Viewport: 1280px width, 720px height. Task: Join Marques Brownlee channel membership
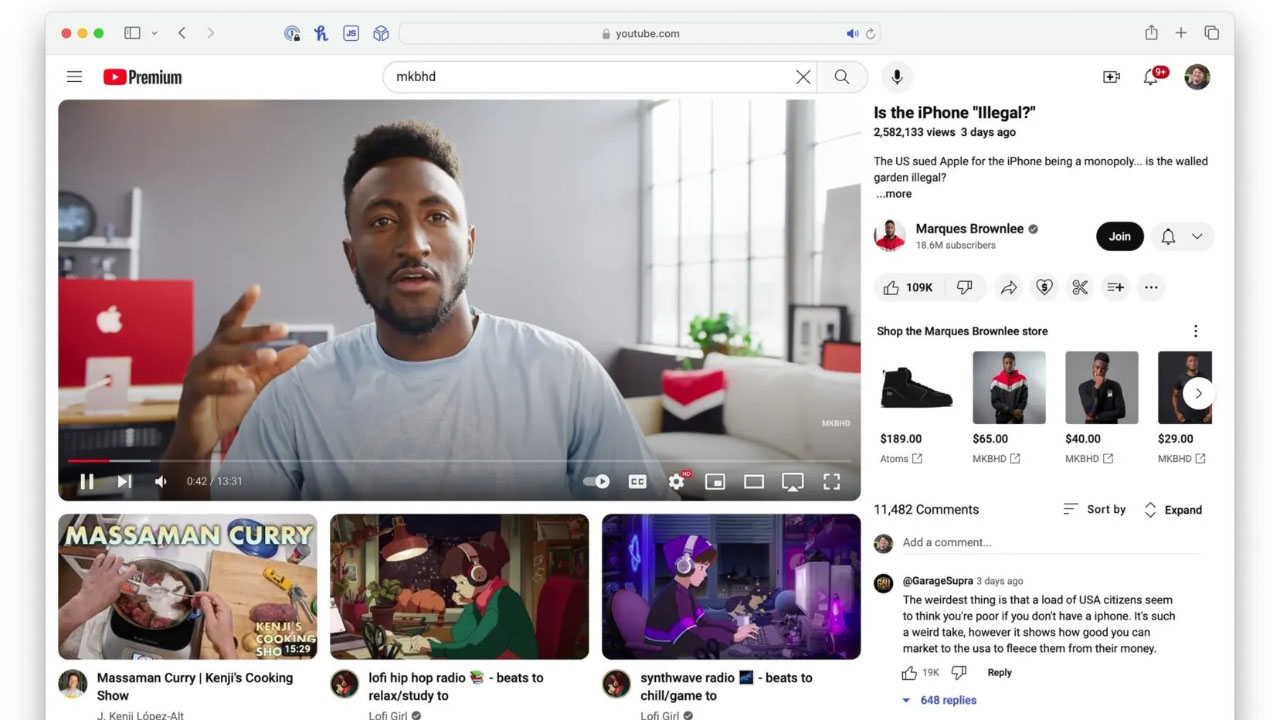coord(1120,236)
